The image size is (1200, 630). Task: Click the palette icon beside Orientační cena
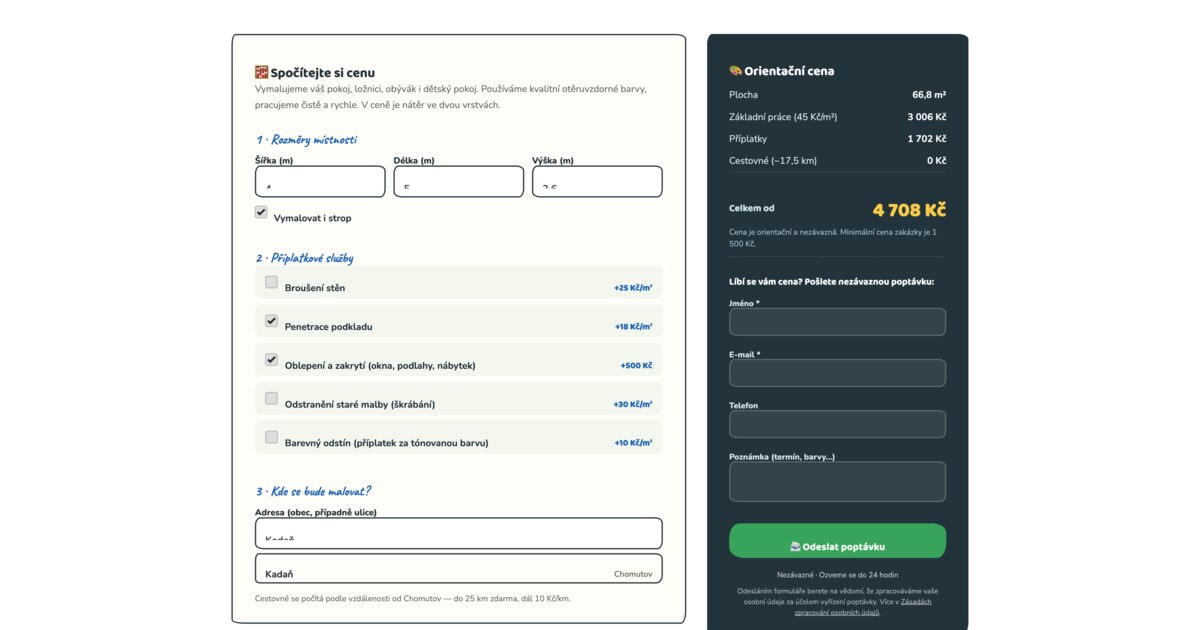click(x=735, y=71)
